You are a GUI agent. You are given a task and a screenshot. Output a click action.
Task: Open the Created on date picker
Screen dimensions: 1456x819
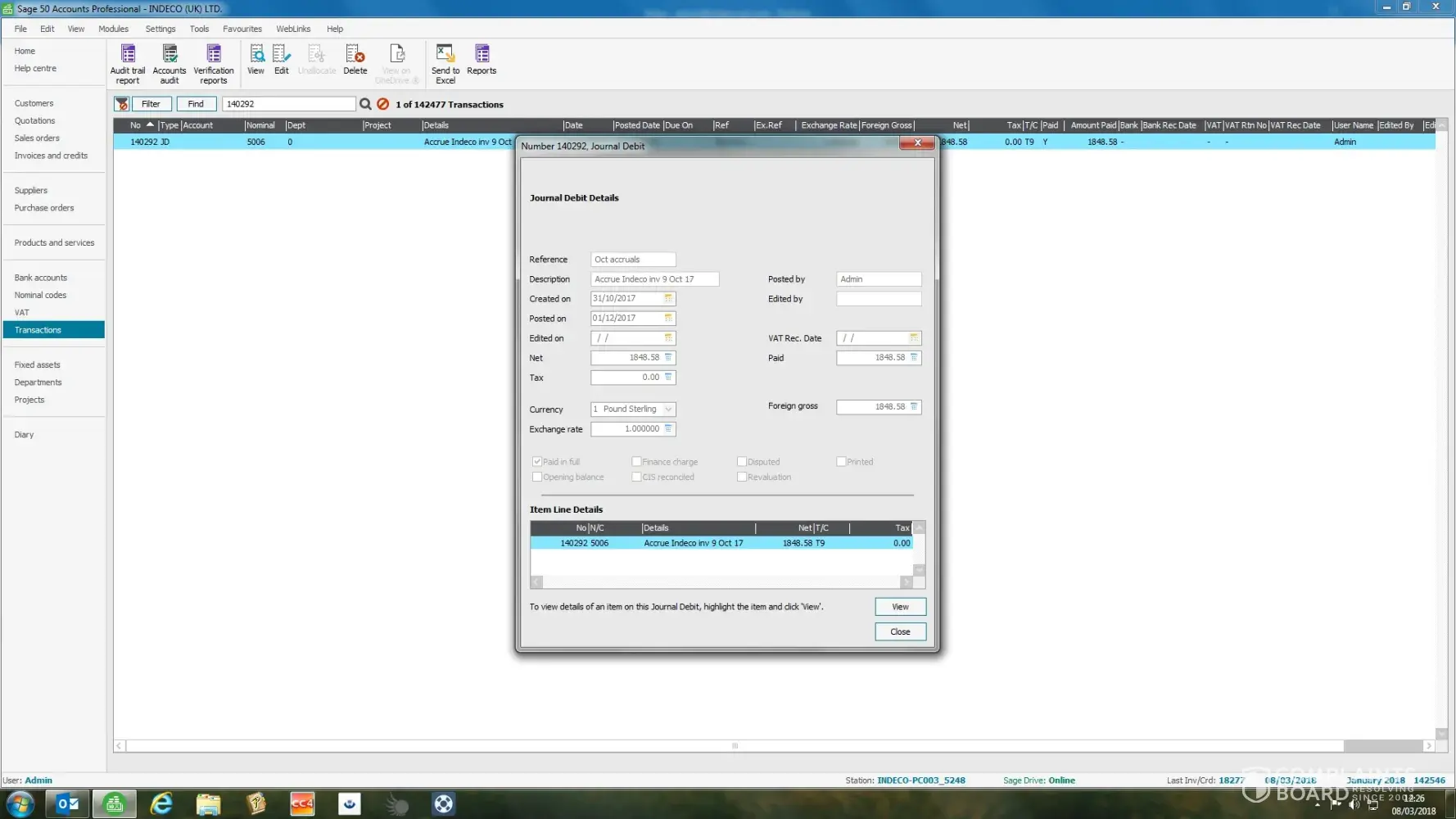[x=668, y=299]
